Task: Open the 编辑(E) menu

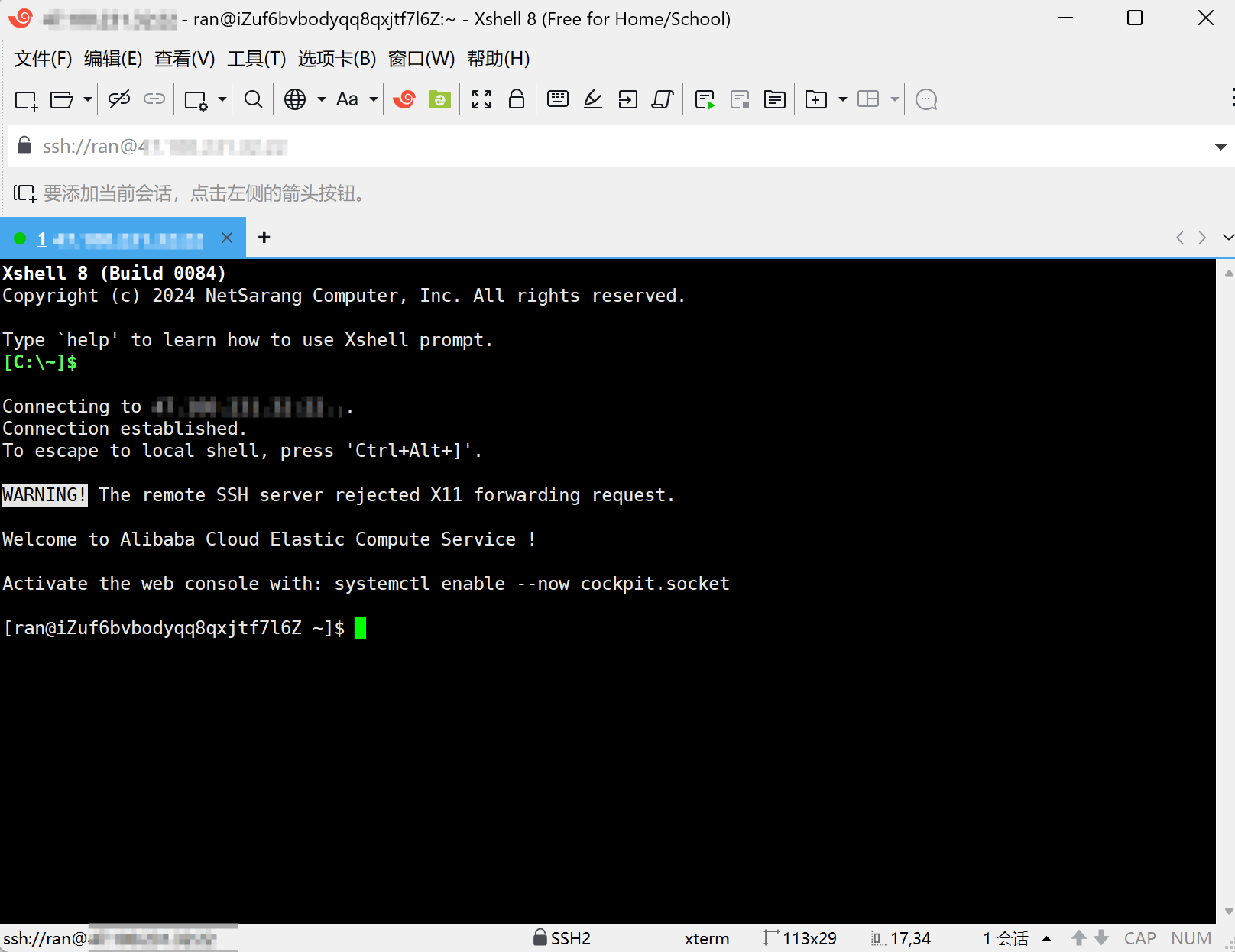Action: [x=113, y=59]
